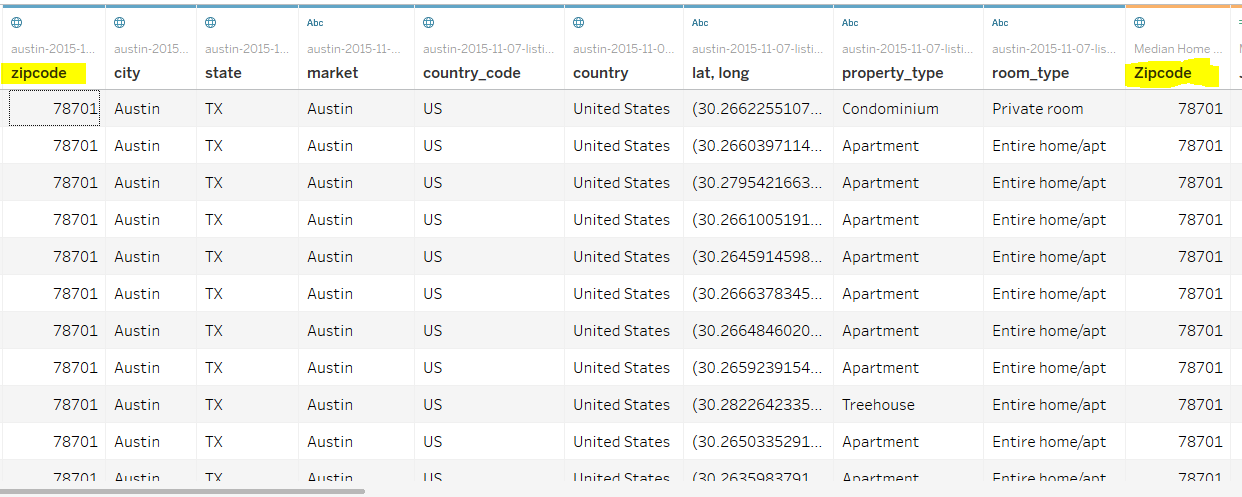1242x497 pixels.
Task: Click the globe icon above country_code
Action: click(x=429, y=22)
